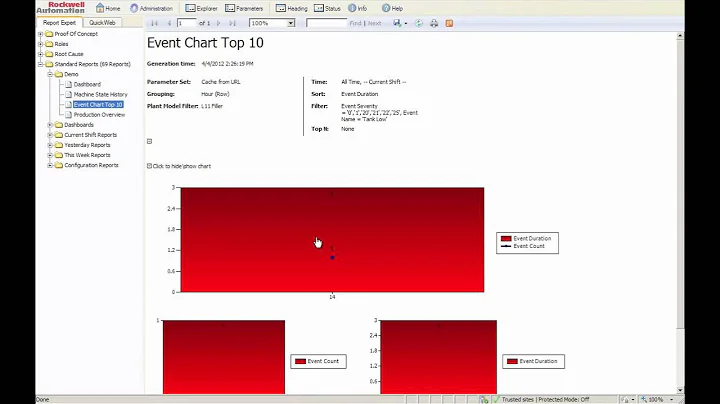720x404 pixels.
Task: Click the Event Duration legend of the lower-right chart
Action: [x=533, y=361]
